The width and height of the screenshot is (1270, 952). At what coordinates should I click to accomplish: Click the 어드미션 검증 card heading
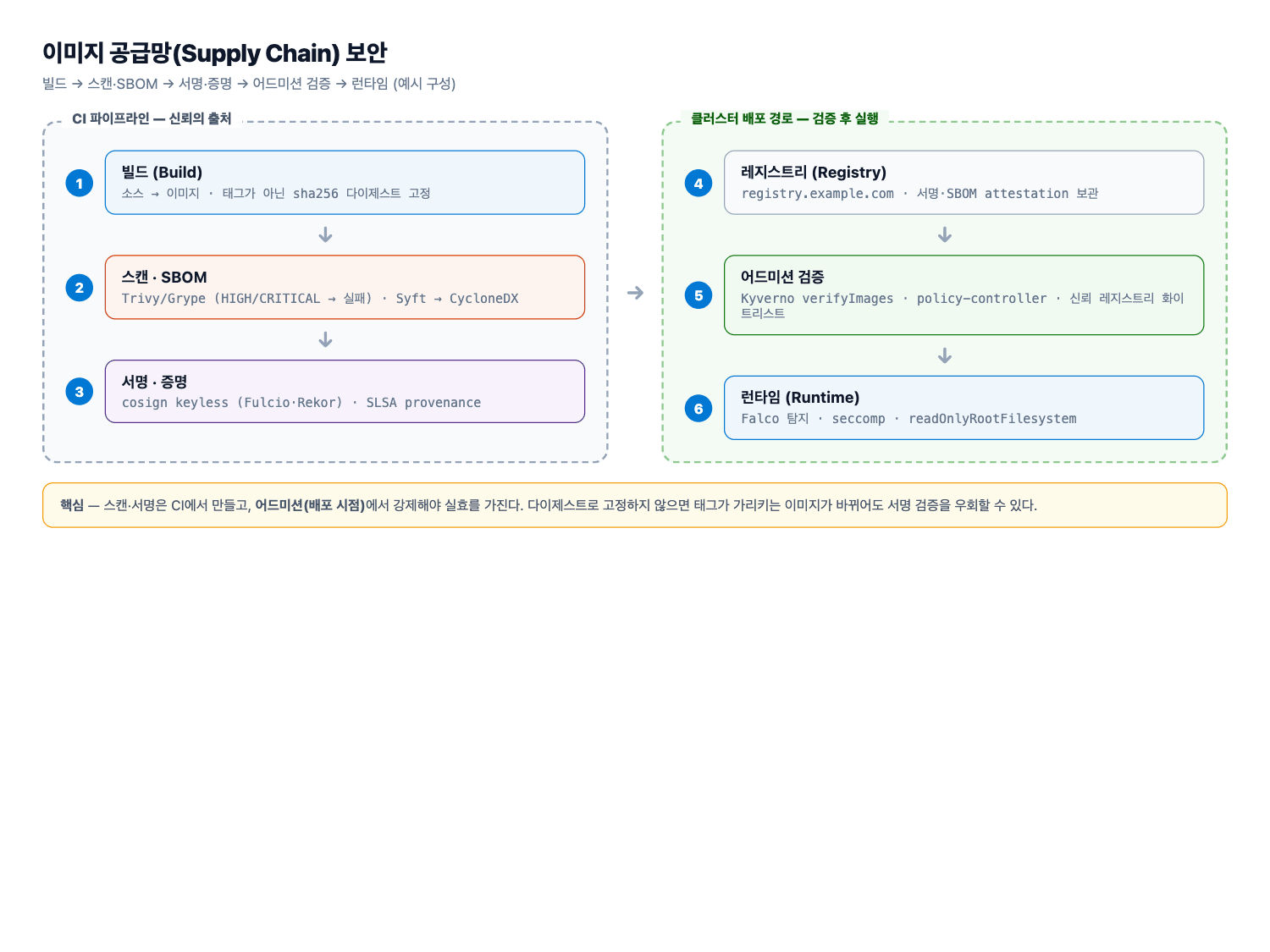(782, 277)
